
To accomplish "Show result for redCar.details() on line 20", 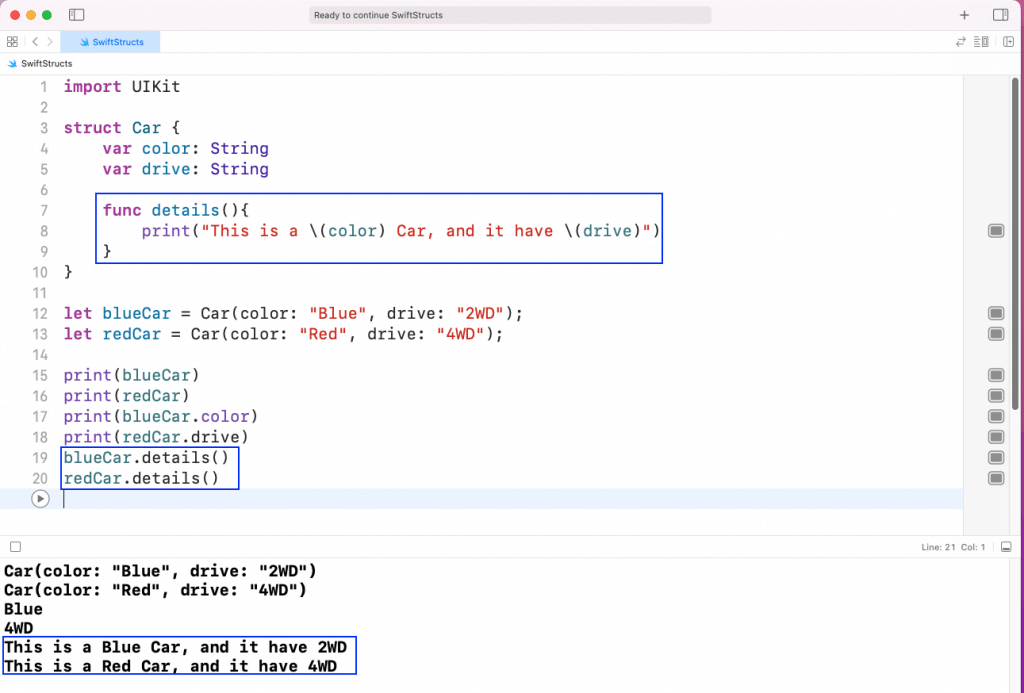I will pos(996,478).
